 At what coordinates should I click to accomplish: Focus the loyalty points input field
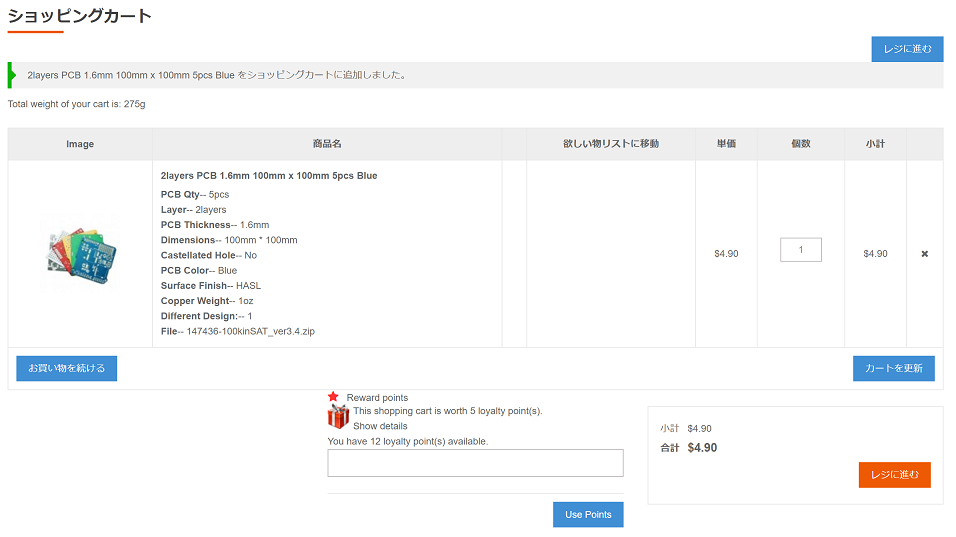click(x=475, y=463)
